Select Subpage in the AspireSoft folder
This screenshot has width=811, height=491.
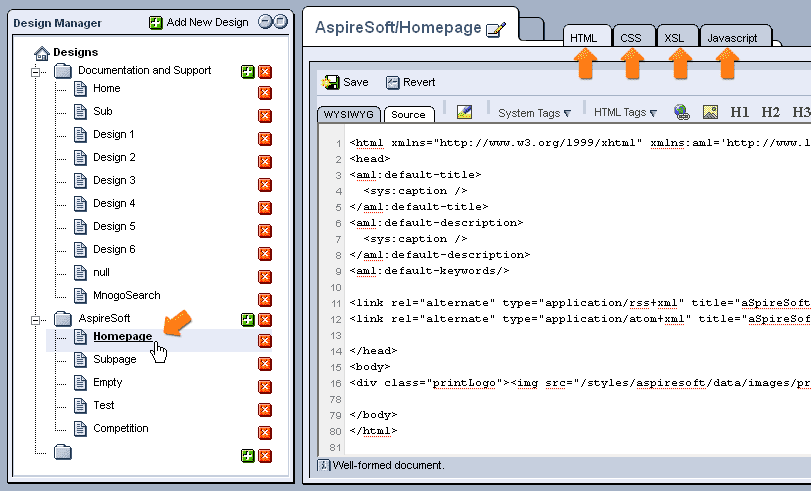click(x=114, y=359)
